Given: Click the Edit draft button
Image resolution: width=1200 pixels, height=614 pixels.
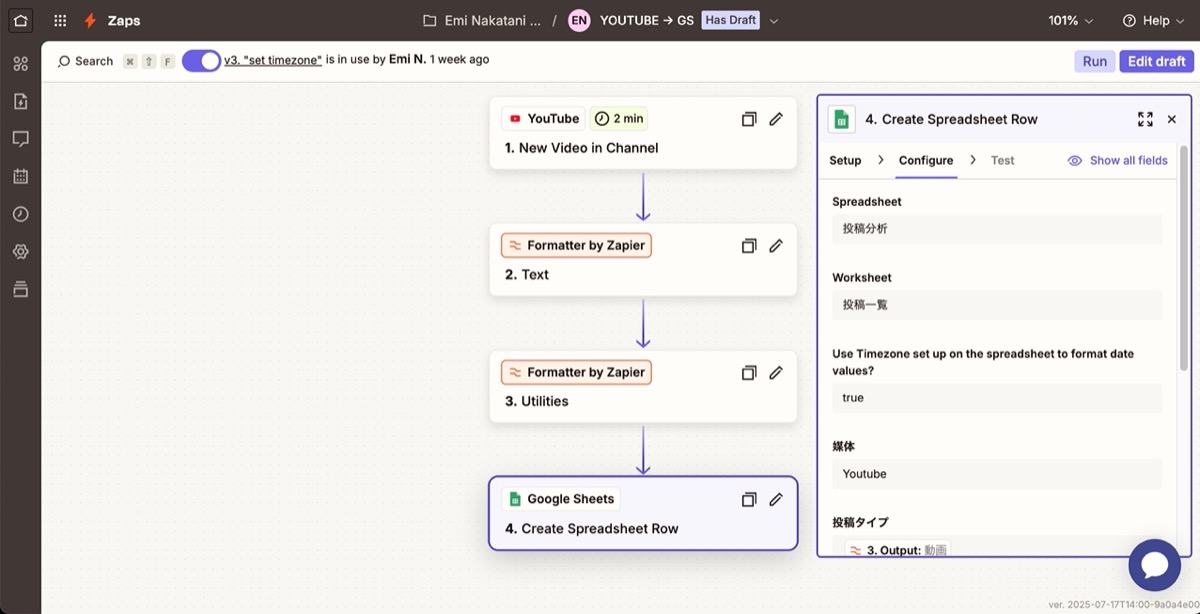Looking at the screenshot, I should pyautogui.click(x=1156, y=61).
